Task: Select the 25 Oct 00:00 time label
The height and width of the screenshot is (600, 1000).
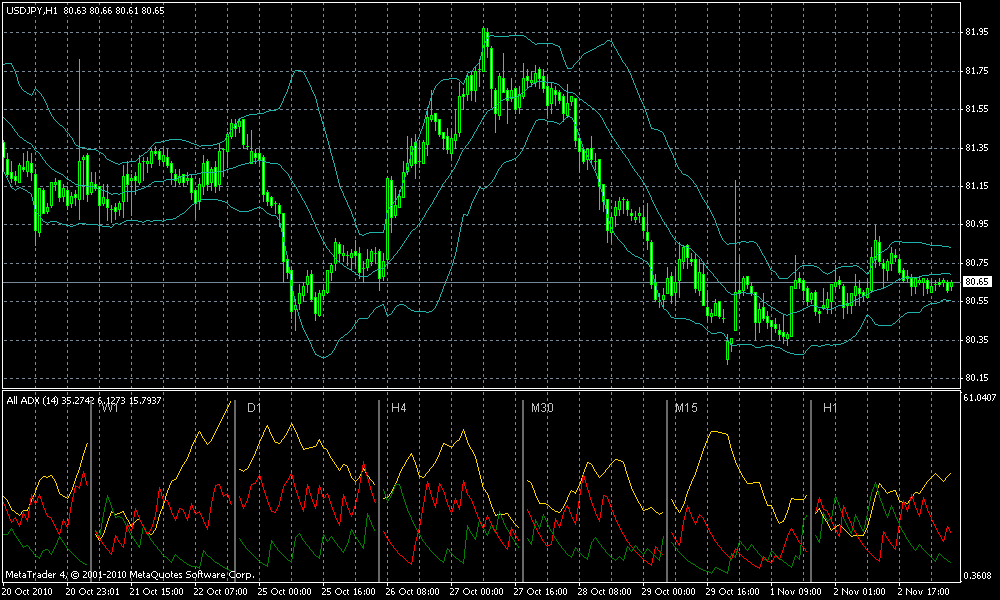Action: (x=284, y=592)
